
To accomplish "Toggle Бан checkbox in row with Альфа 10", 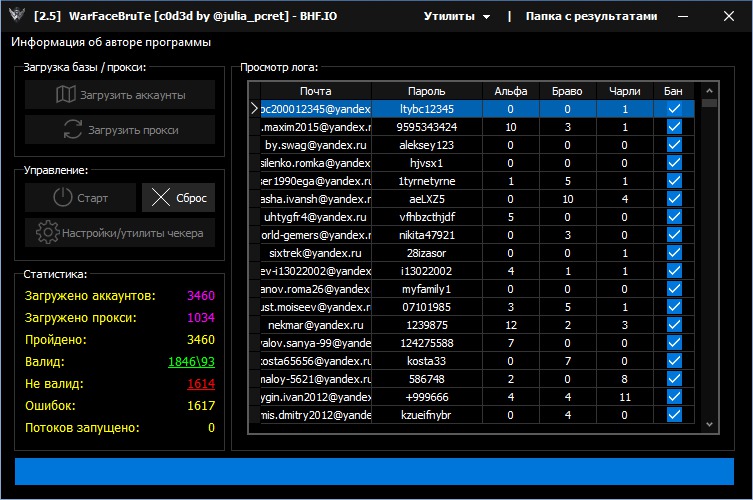I will [674, 127].
